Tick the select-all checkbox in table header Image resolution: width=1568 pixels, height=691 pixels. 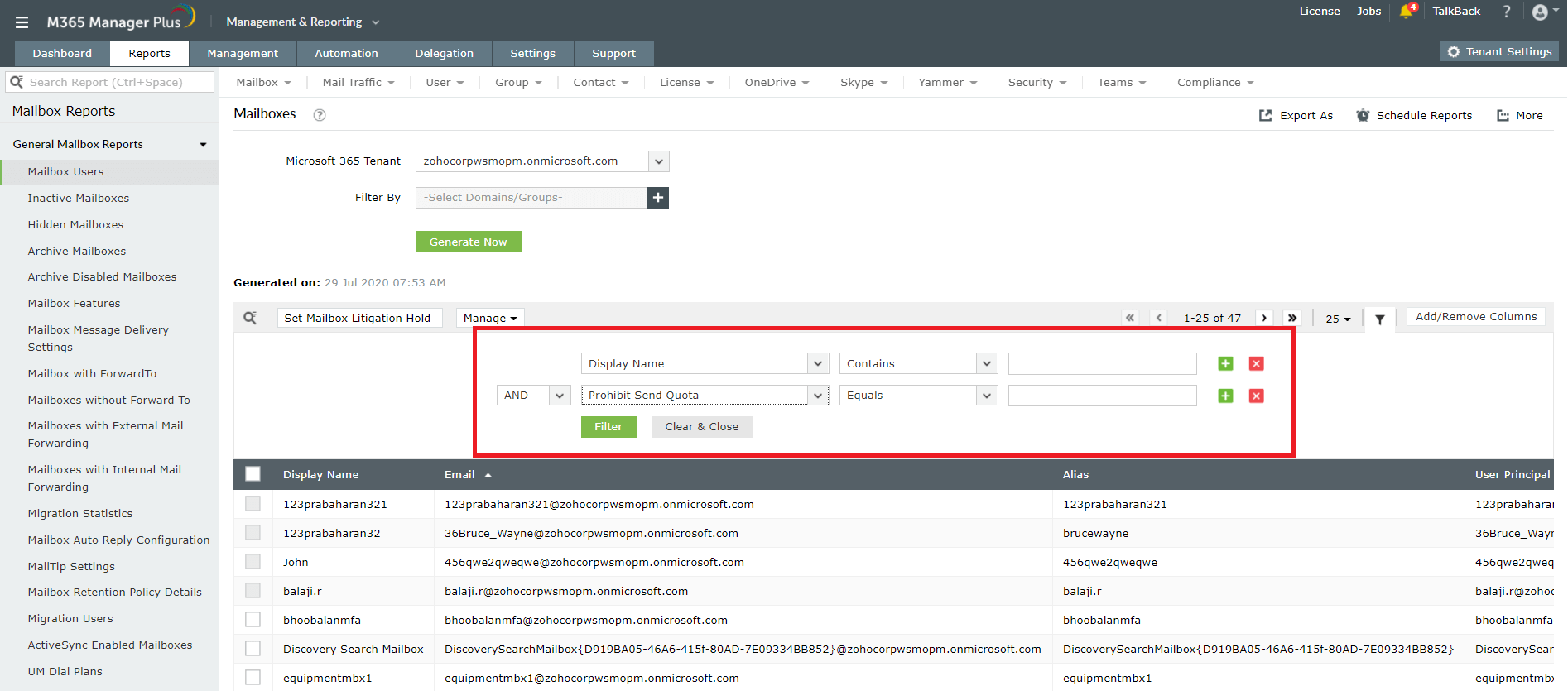tap(253, 474)
